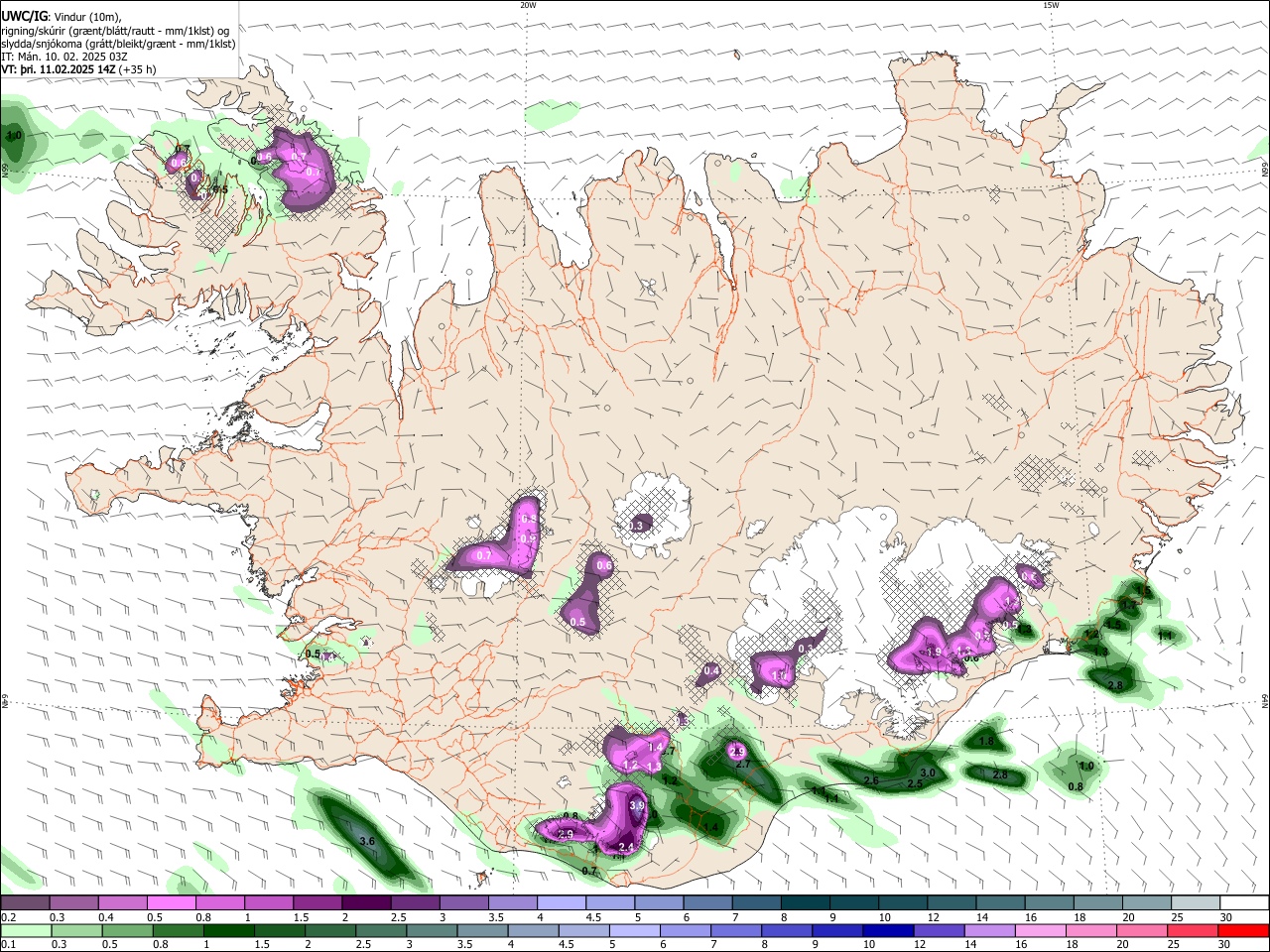
Task: Click the 1.9 snowfall value on the southeast glacier
Action: click(x=933, y=652)
